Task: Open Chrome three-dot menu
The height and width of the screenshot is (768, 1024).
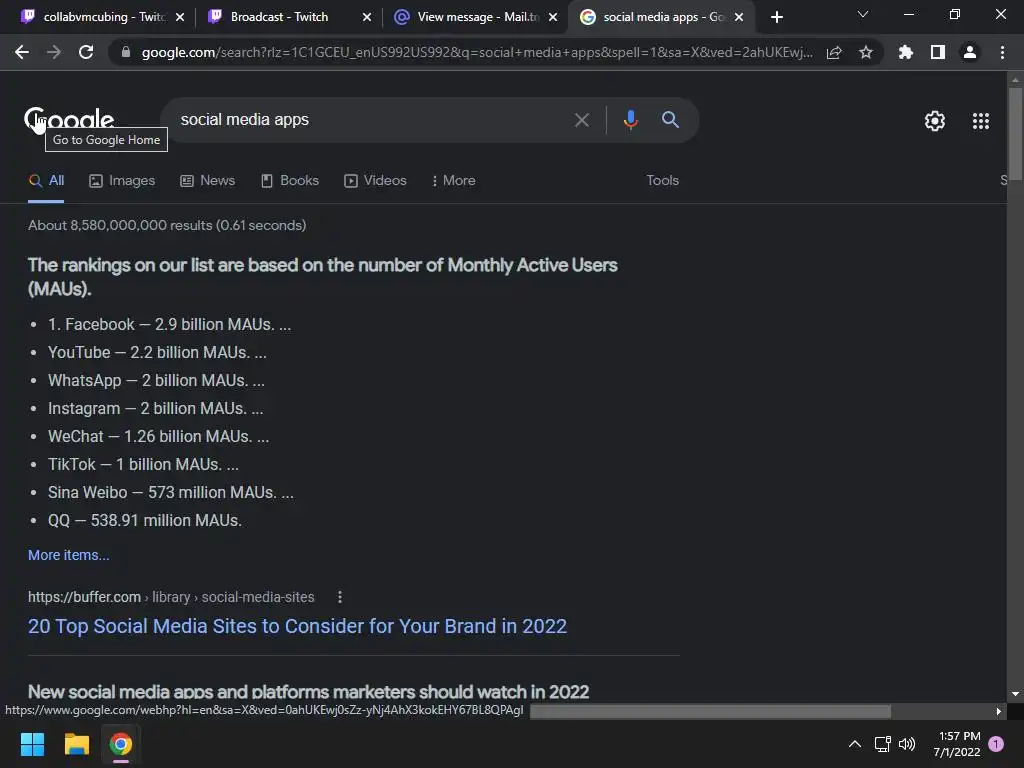Action: [1002, 52]
